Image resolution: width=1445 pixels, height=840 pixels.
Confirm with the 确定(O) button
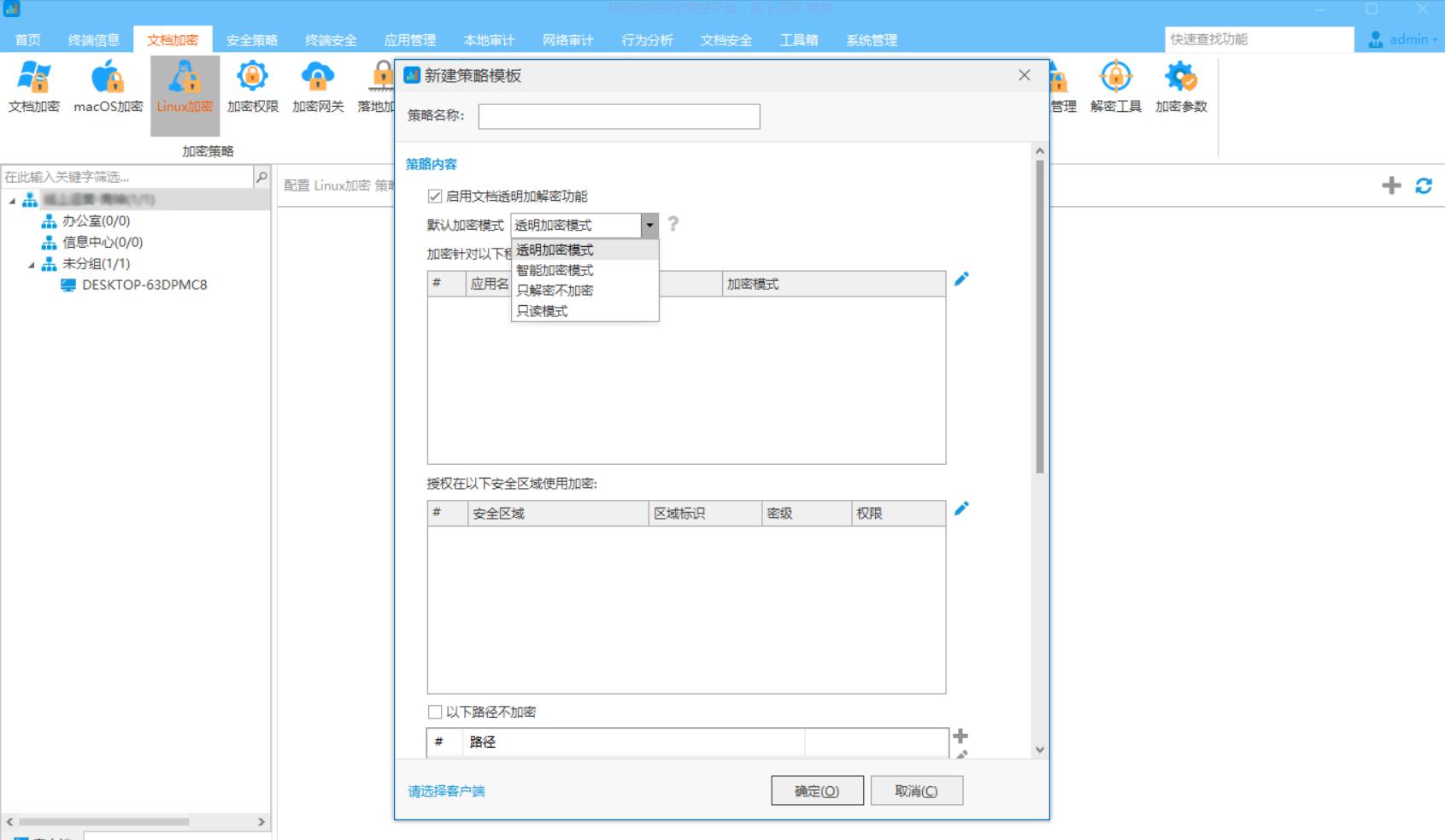pos(817,791)
